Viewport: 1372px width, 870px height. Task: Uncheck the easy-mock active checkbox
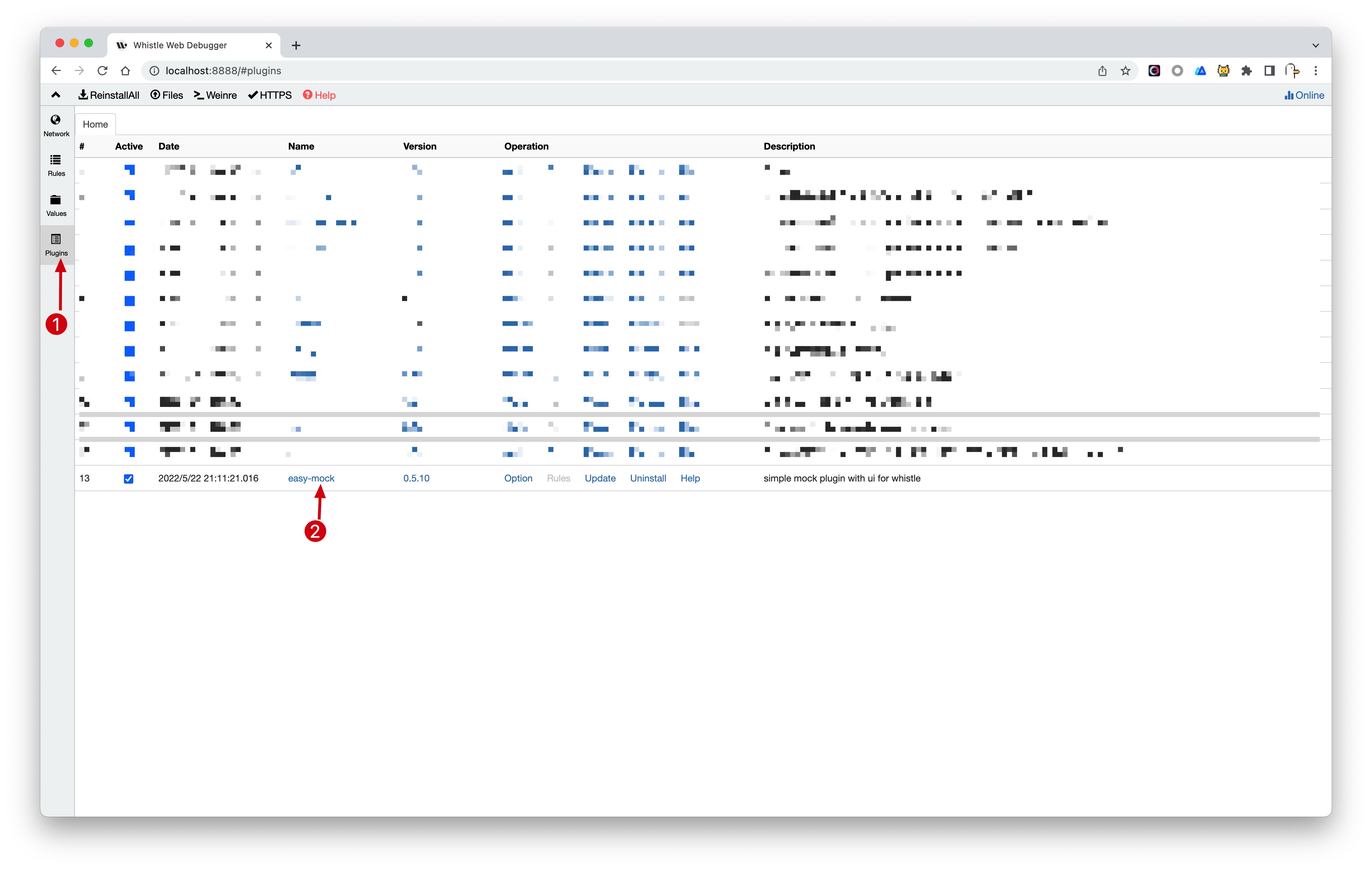point(129,479)
